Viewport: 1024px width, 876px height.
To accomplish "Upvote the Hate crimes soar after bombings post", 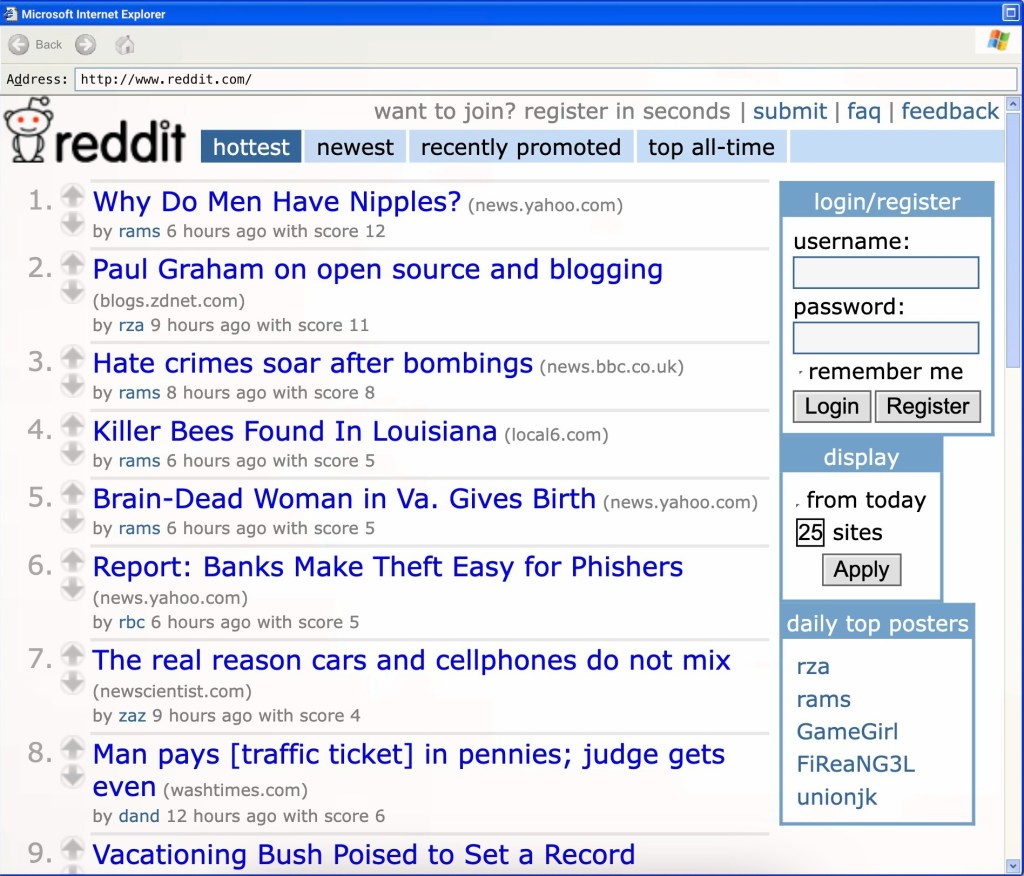I will [72, 357].
